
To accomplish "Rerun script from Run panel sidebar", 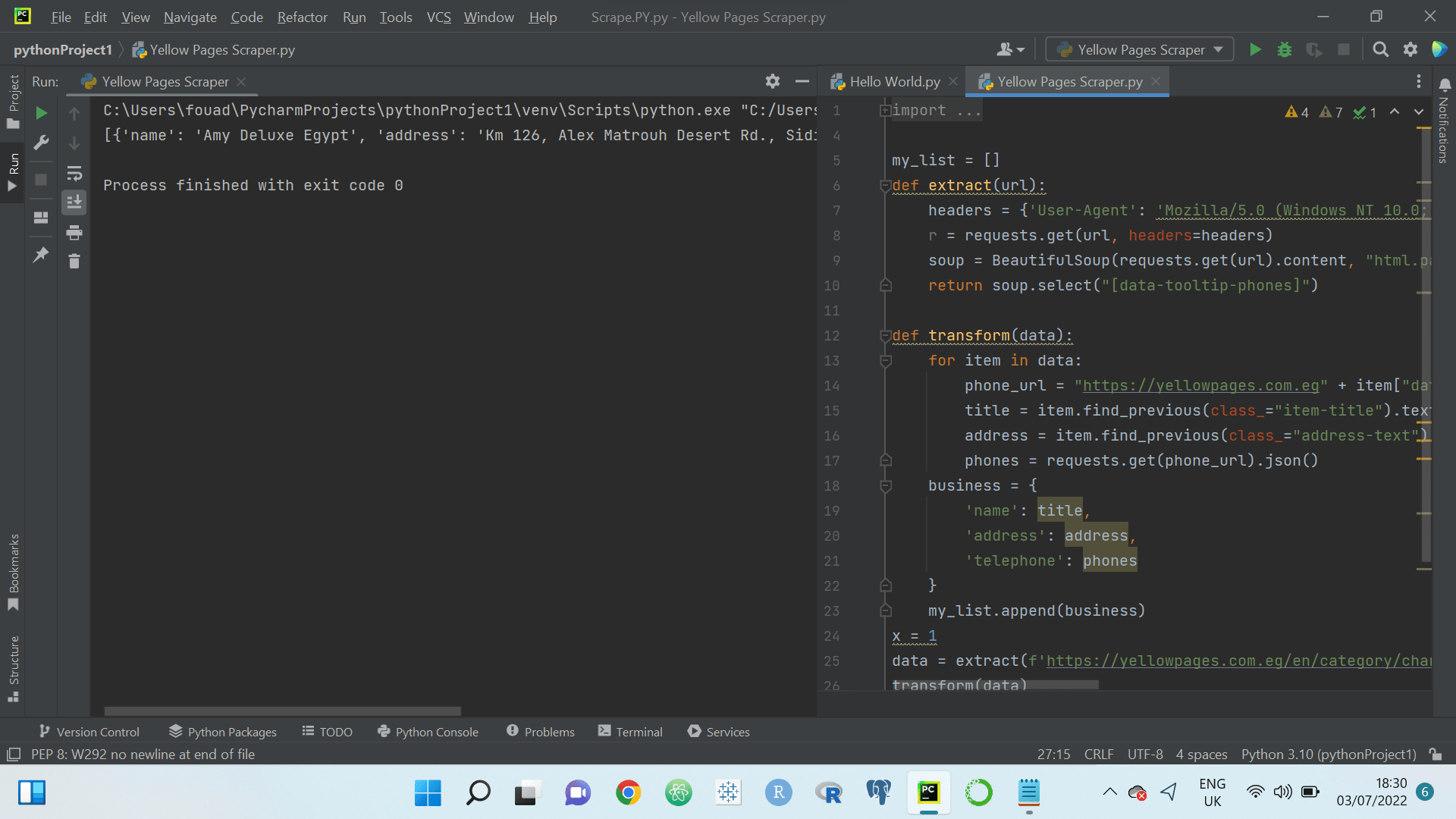I will pos(42,113).
